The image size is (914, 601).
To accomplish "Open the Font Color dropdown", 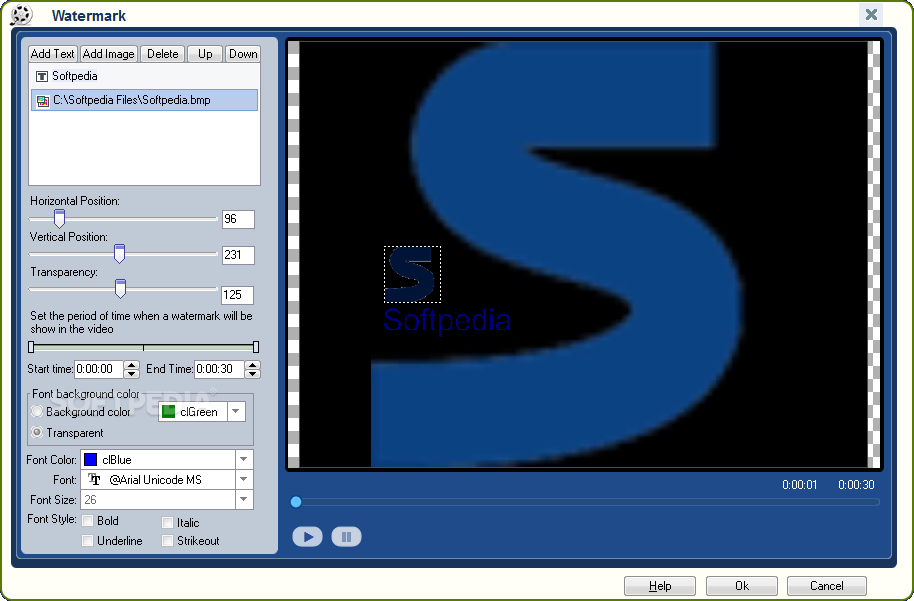I will coord(244,459).
